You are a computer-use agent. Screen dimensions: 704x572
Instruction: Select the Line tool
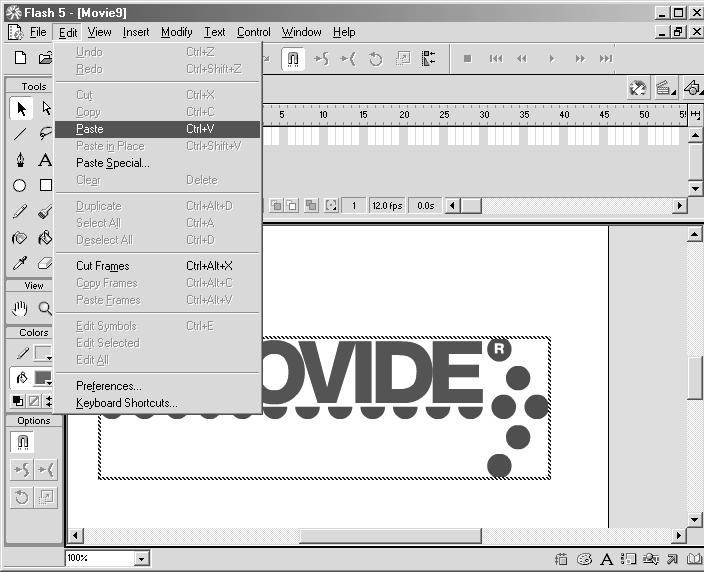click(x=20, y=134)
